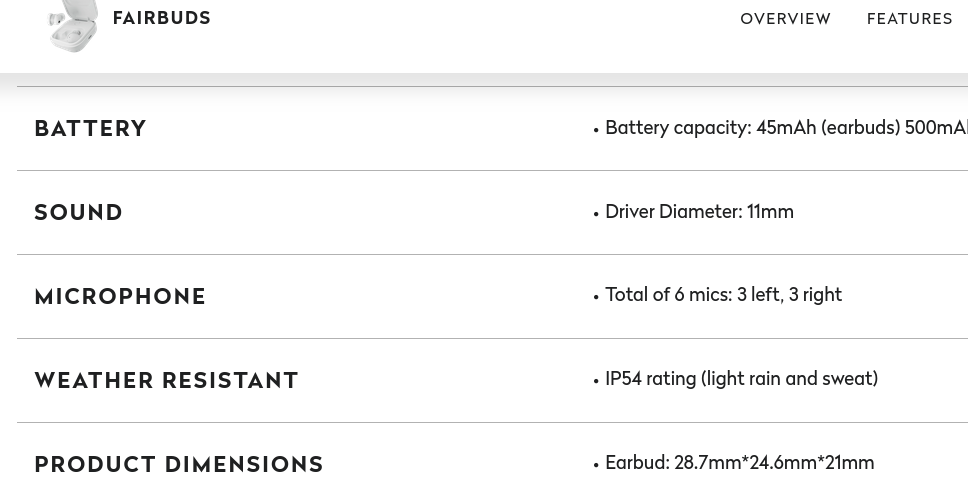Click the Fairbuds earbuds product thumbnail
Image resolution: width=968 pixels, height=490 pixels.
pos(73,25)
